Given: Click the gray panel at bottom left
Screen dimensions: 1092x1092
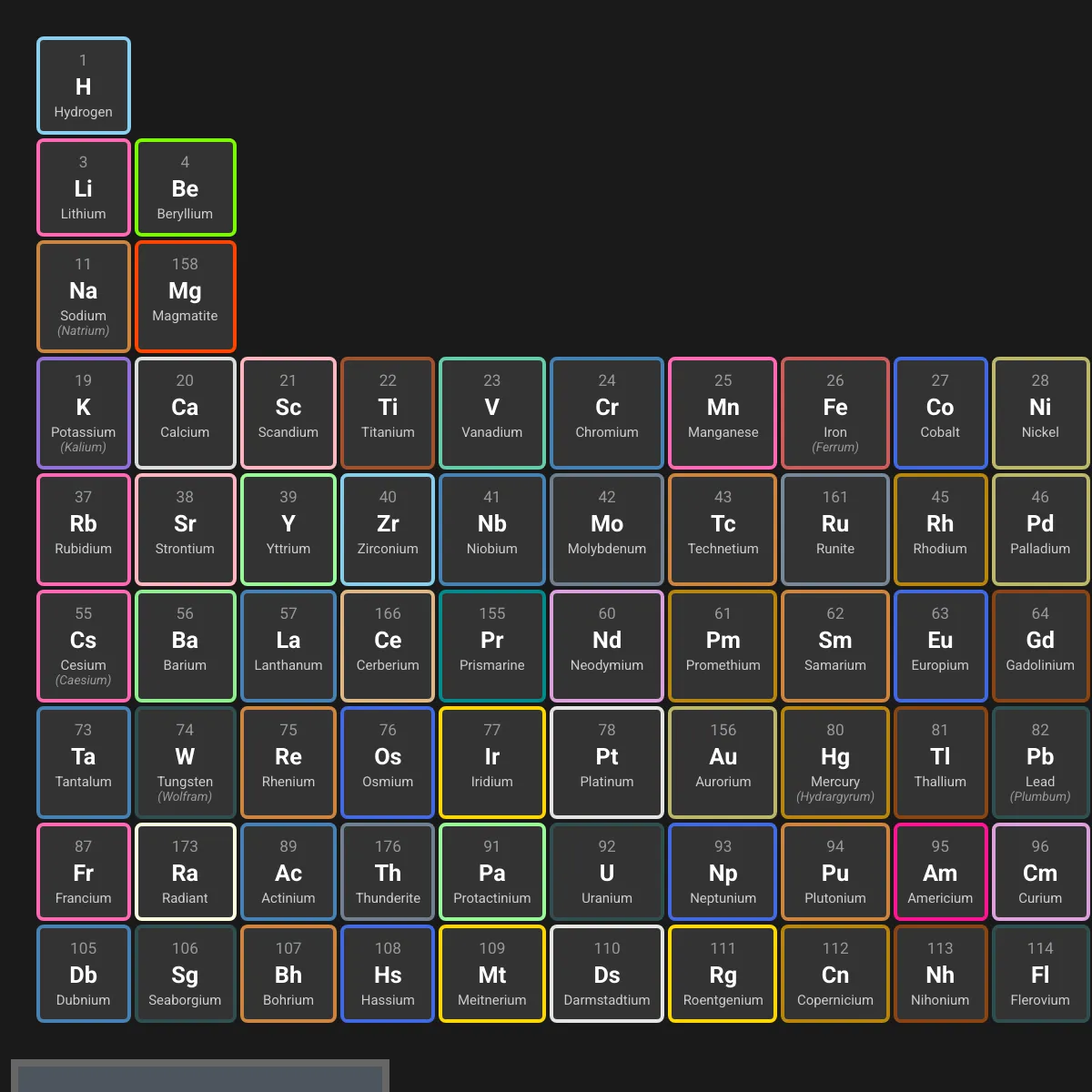Looking at the screenshot, I should click(200, 1076).
